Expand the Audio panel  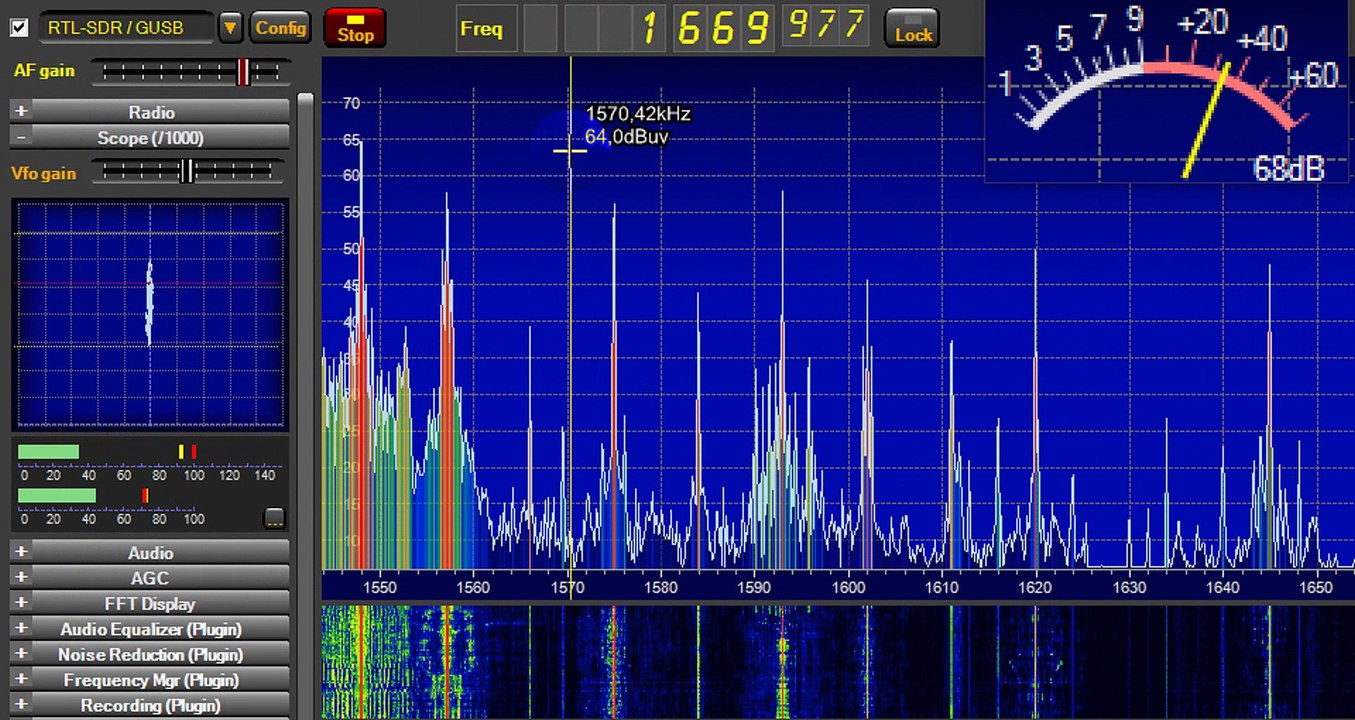(150, 553)
